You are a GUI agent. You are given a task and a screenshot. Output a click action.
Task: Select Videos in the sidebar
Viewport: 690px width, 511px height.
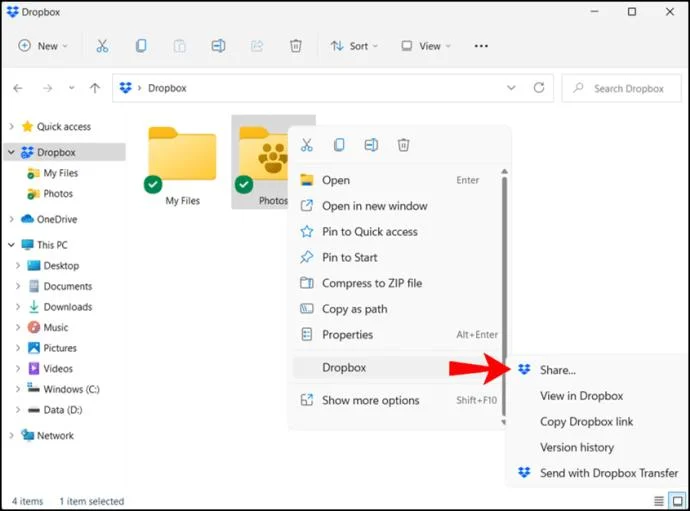point(58,369)
